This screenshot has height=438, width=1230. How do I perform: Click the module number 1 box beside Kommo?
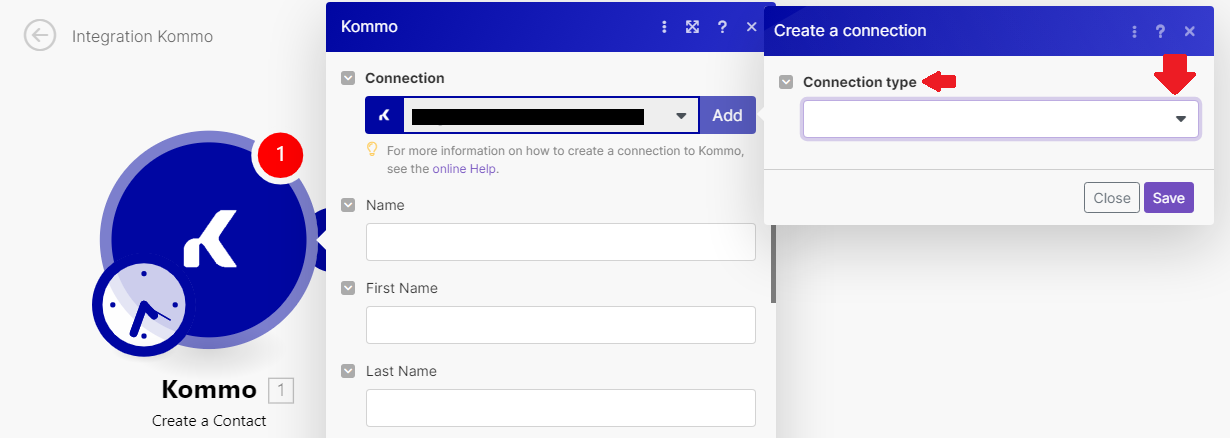click(x=281, y=390)
